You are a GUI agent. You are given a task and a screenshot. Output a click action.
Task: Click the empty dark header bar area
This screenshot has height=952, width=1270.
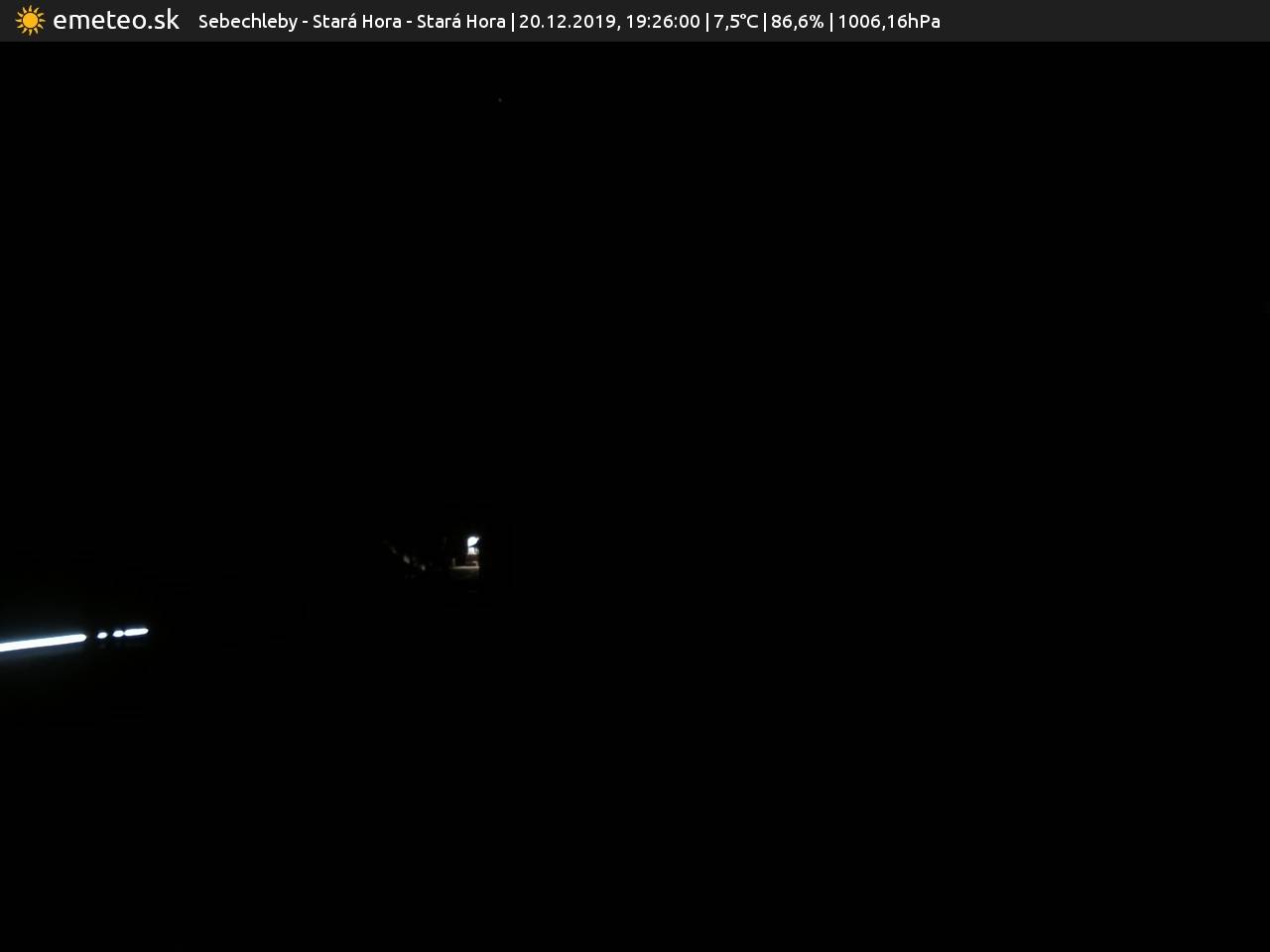[1101, 21]
